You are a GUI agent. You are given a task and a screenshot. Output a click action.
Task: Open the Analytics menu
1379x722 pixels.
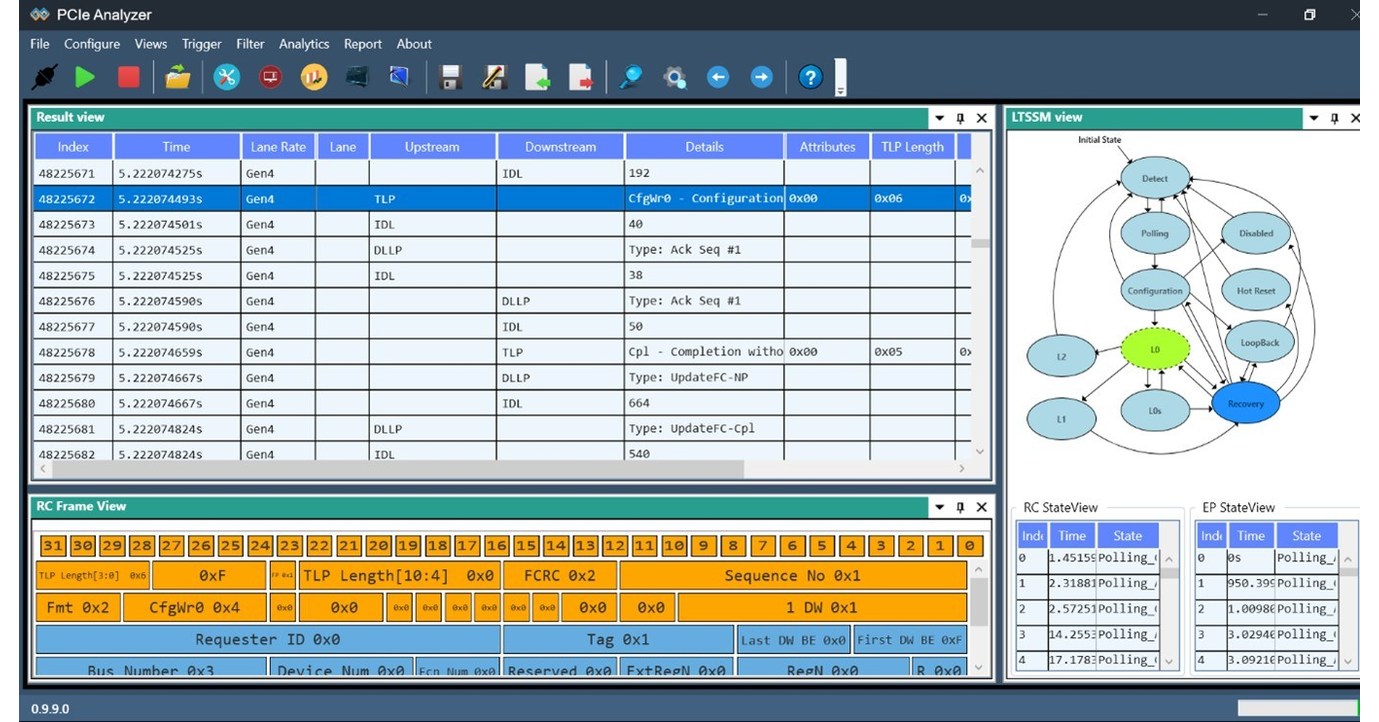(x=304, y=44)
